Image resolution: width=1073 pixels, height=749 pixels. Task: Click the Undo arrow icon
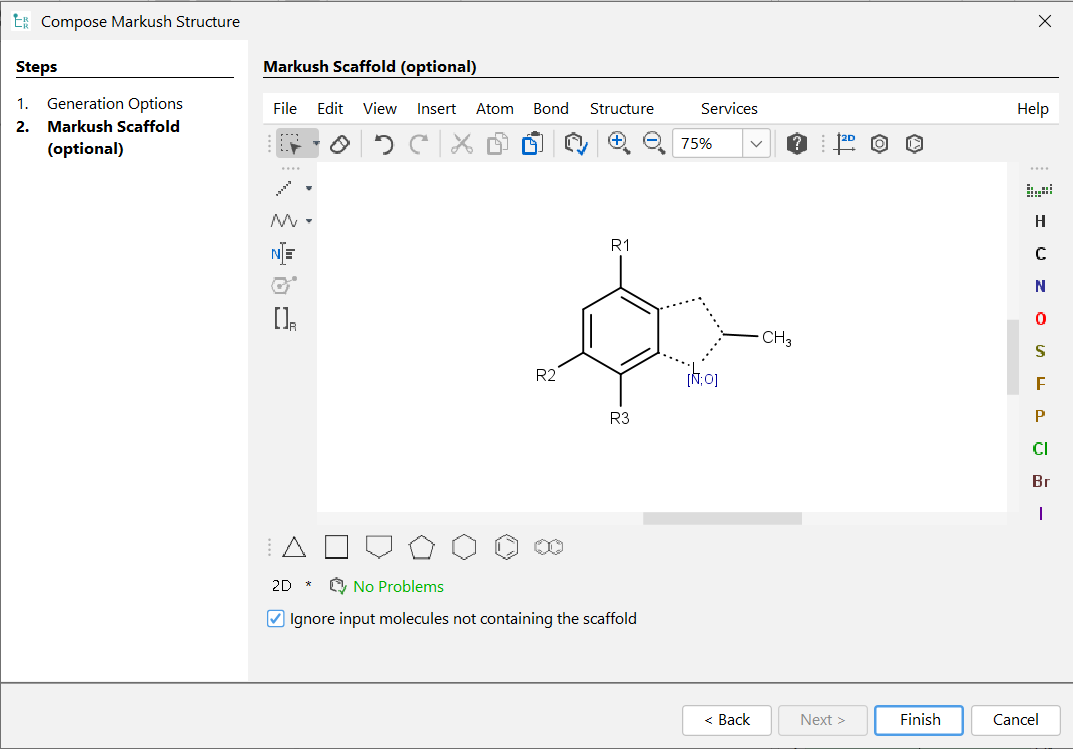384,144
